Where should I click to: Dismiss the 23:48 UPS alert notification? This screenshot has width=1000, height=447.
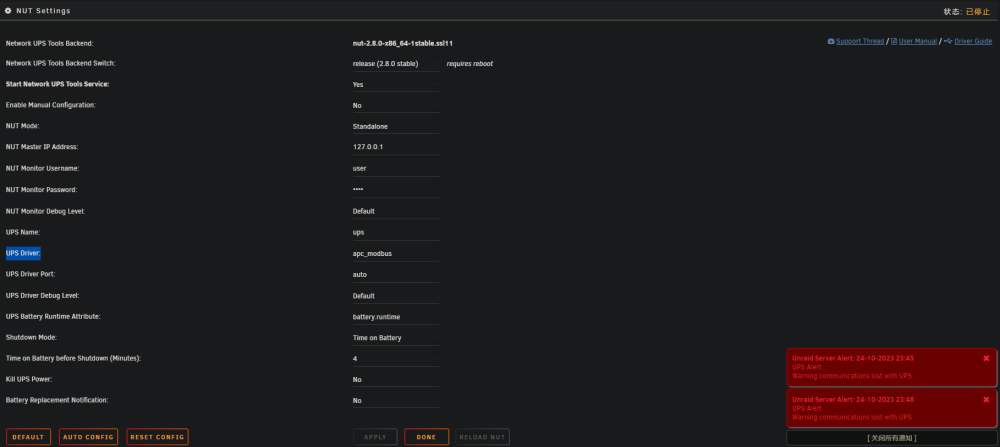986,400
